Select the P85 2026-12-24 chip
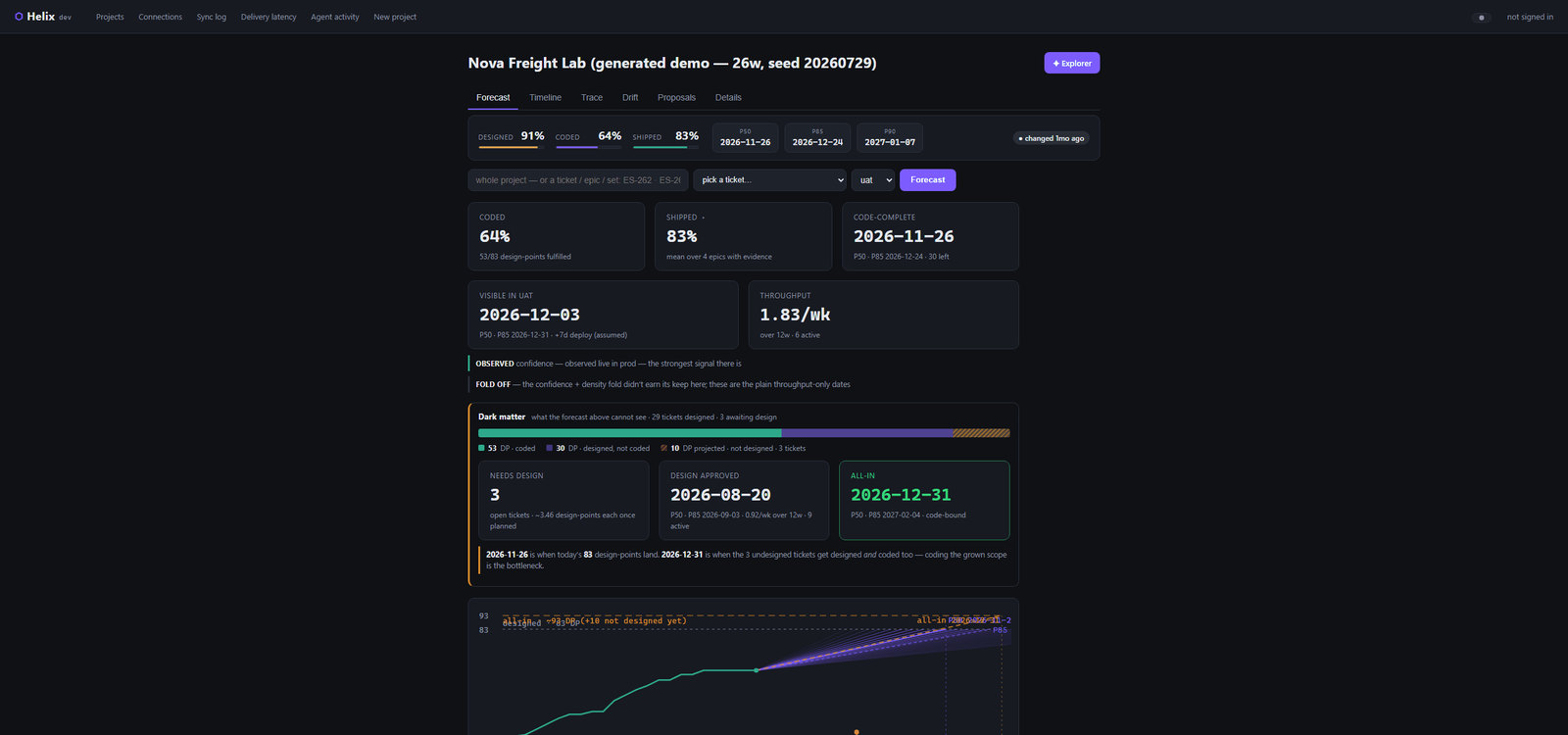This screenshot has height=735, width=1568. (817, 137)
